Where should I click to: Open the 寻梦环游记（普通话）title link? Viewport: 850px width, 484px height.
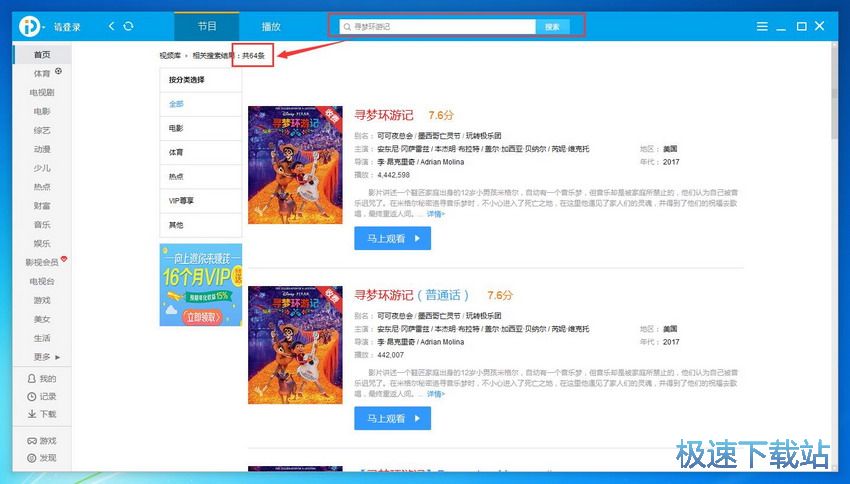[411, 295]
